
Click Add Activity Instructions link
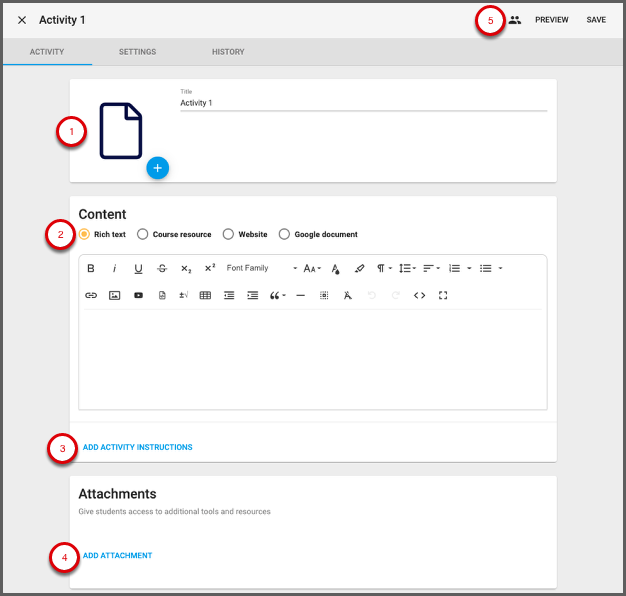[x=137, y=447]
